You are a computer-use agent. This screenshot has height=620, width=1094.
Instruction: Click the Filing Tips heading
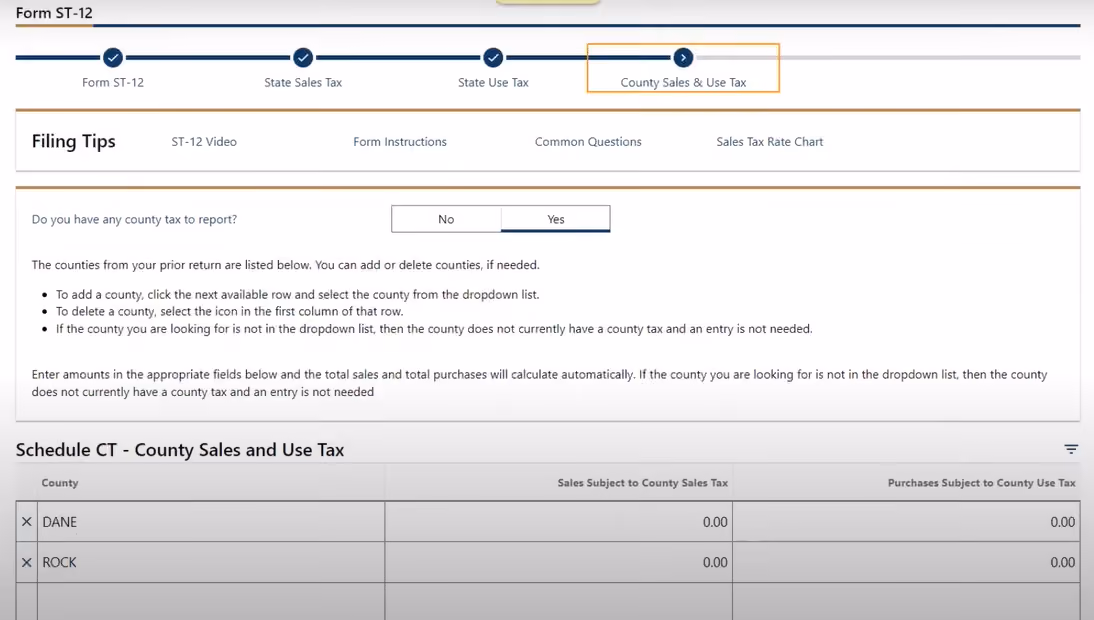point(74,142)
